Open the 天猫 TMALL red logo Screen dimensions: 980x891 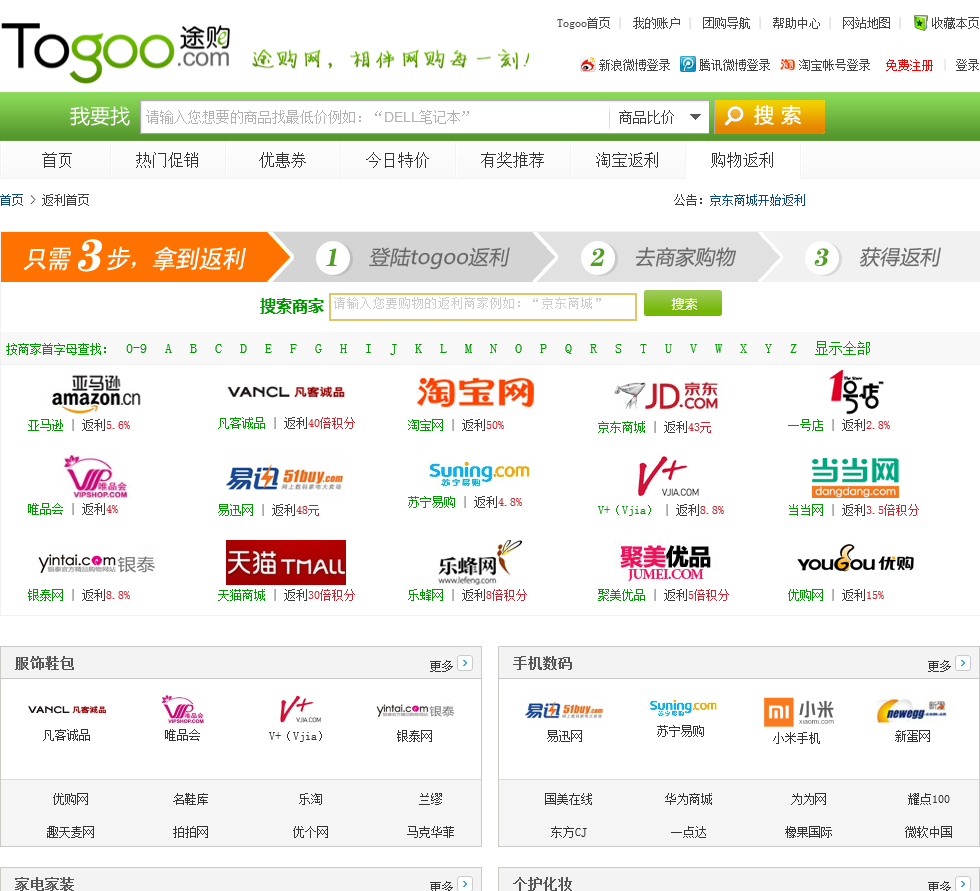(286, 562)
